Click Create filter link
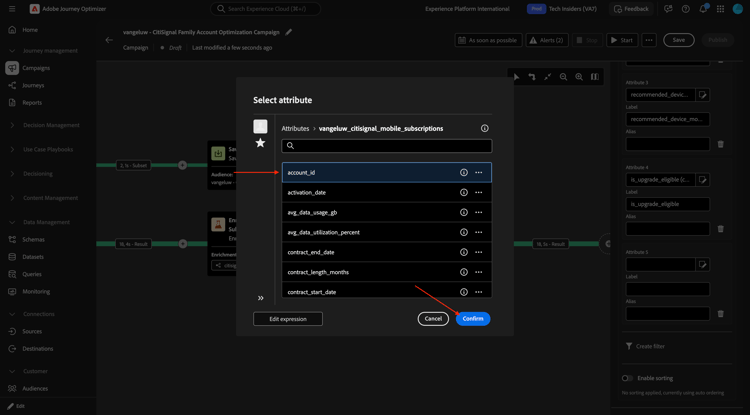The width and height of the screenshot is (750, 415). point(645,346)
